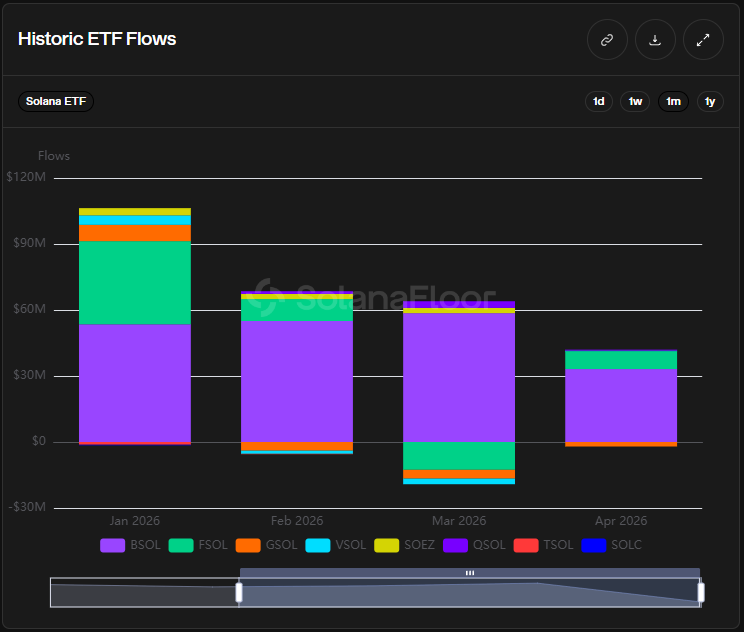Download the chart data
Image resolution: width=744 pixels, height=632 pixels.
click(x=655, y=40)
